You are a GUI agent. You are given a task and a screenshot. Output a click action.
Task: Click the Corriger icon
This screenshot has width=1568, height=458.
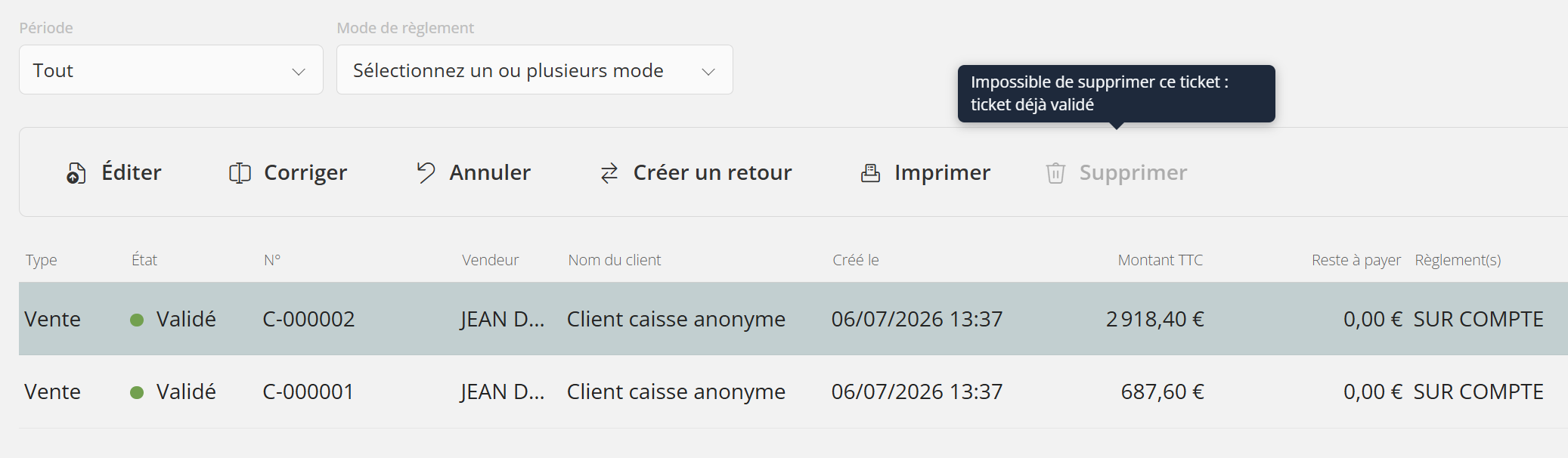pyautogui.click(x=240, y=173)
